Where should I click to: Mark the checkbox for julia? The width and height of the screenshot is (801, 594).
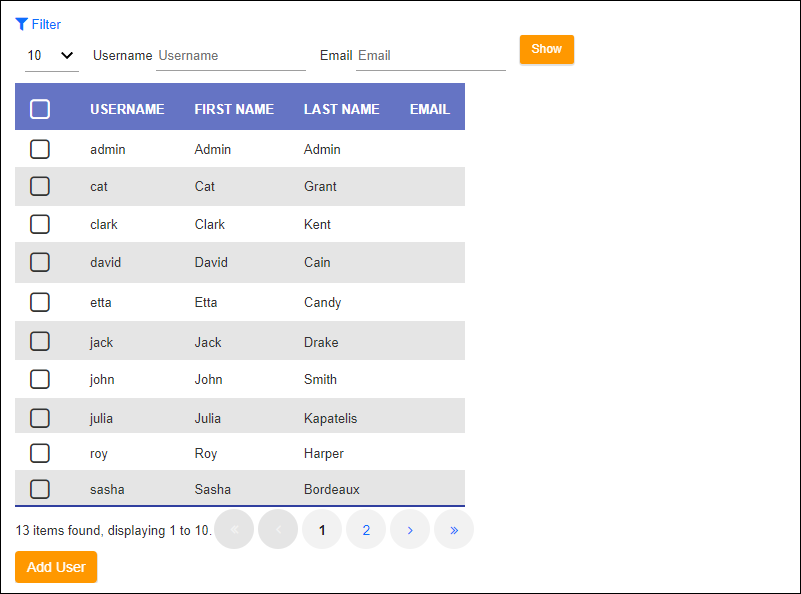[40, 418]
